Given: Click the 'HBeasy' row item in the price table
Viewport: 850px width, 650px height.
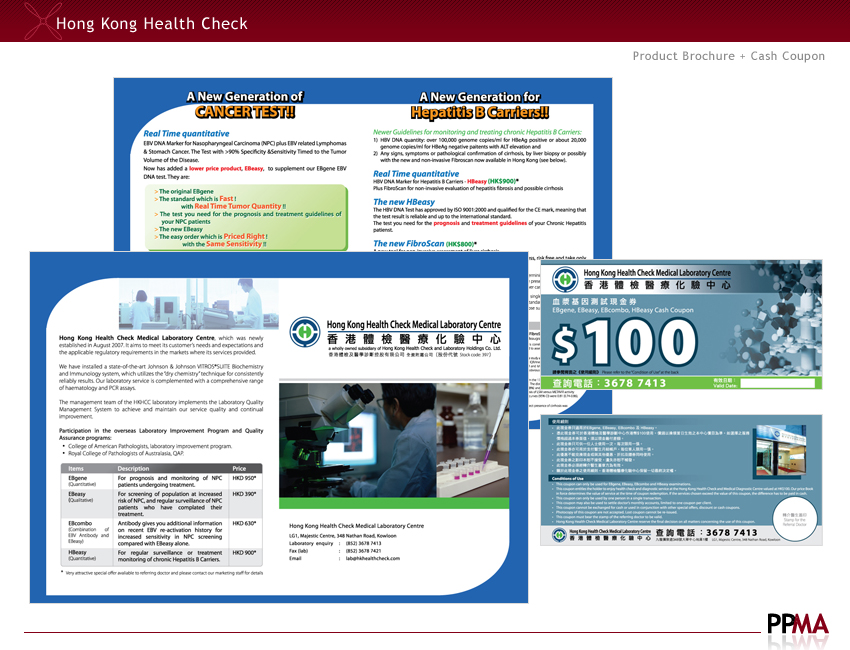Looking at the screenshot, I should [x=78, y=552].
